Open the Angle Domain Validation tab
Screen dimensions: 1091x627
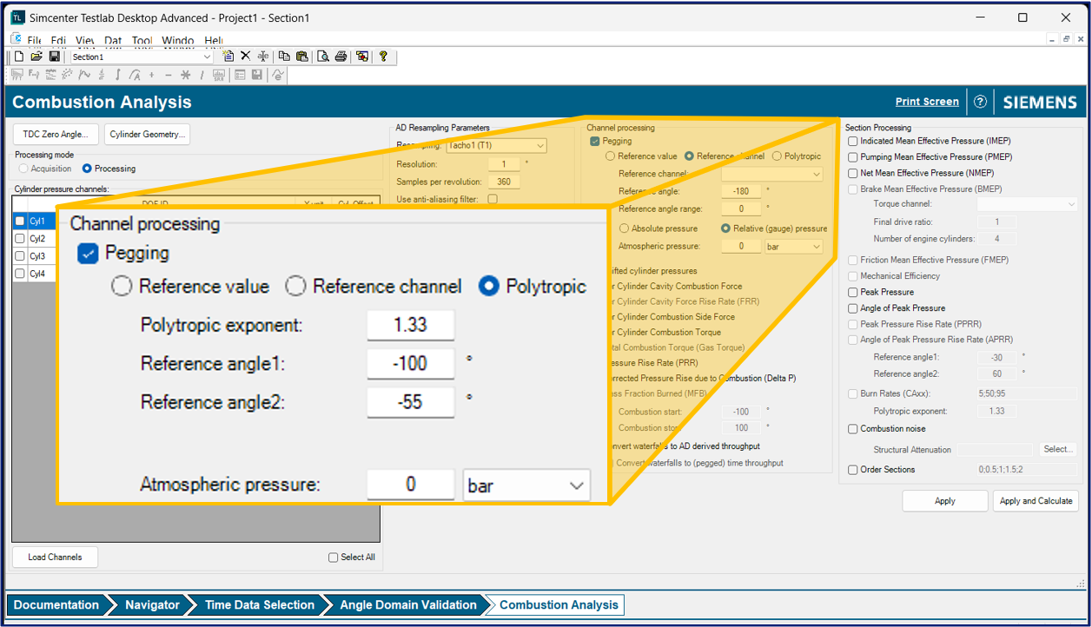pos(408,605)
